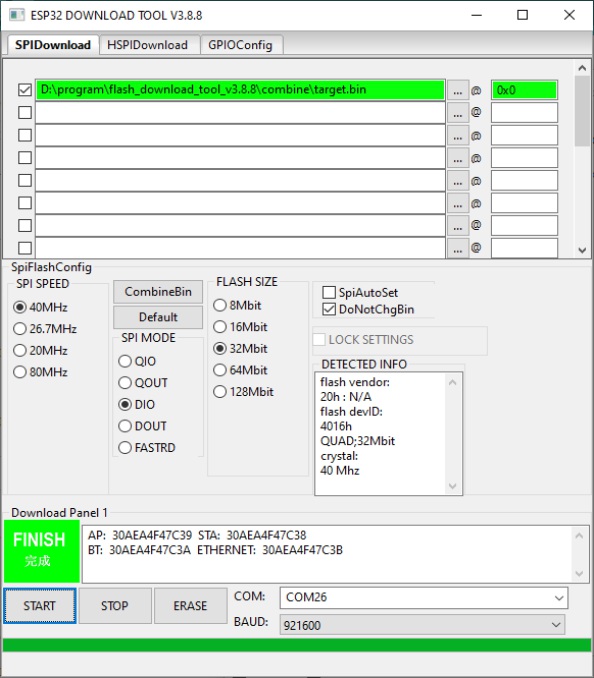Click the green download progress bar
The image size is (594, 678).
[x=297, y=645]
